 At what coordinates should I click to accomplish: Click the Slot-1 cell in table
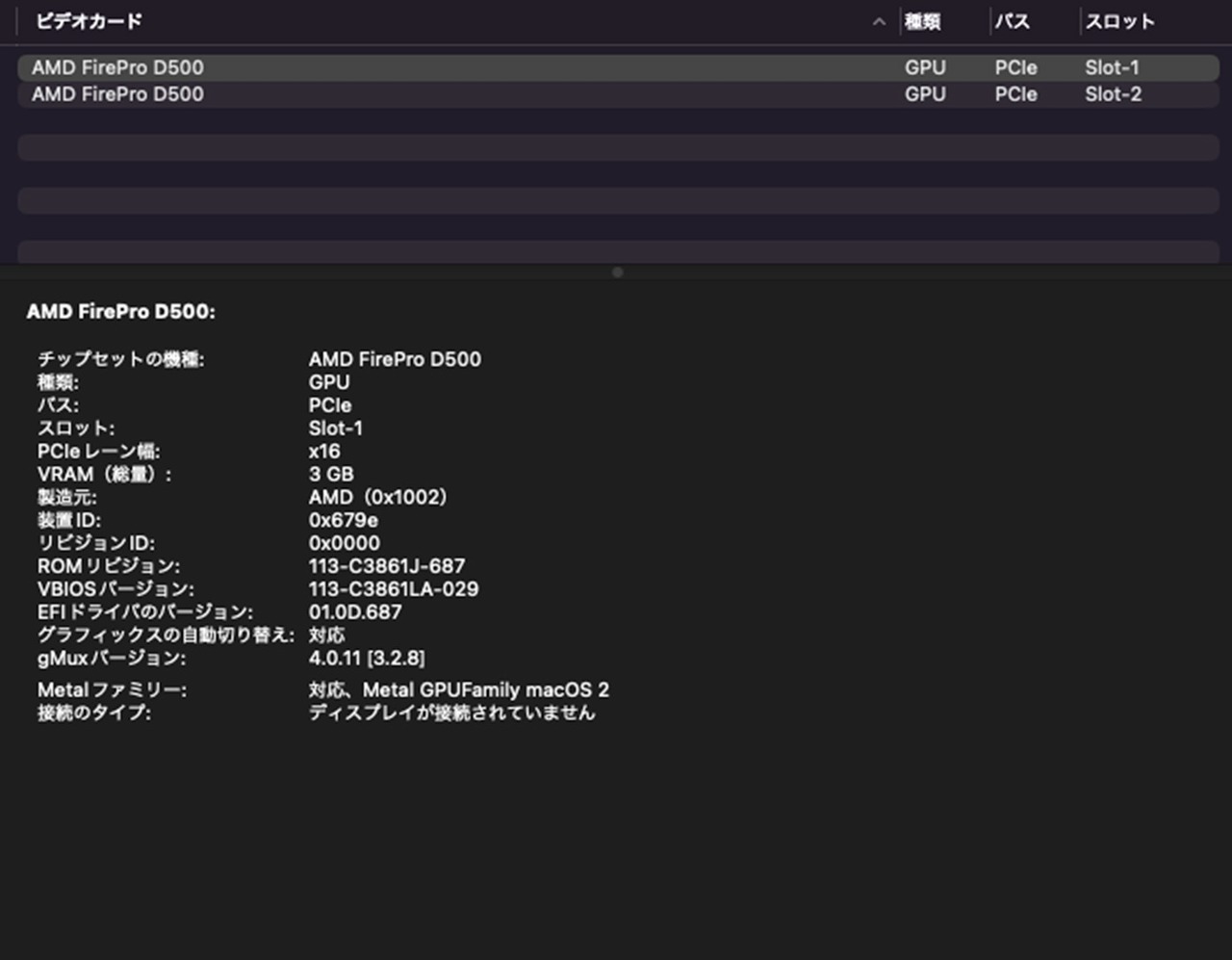point(1113,67)
